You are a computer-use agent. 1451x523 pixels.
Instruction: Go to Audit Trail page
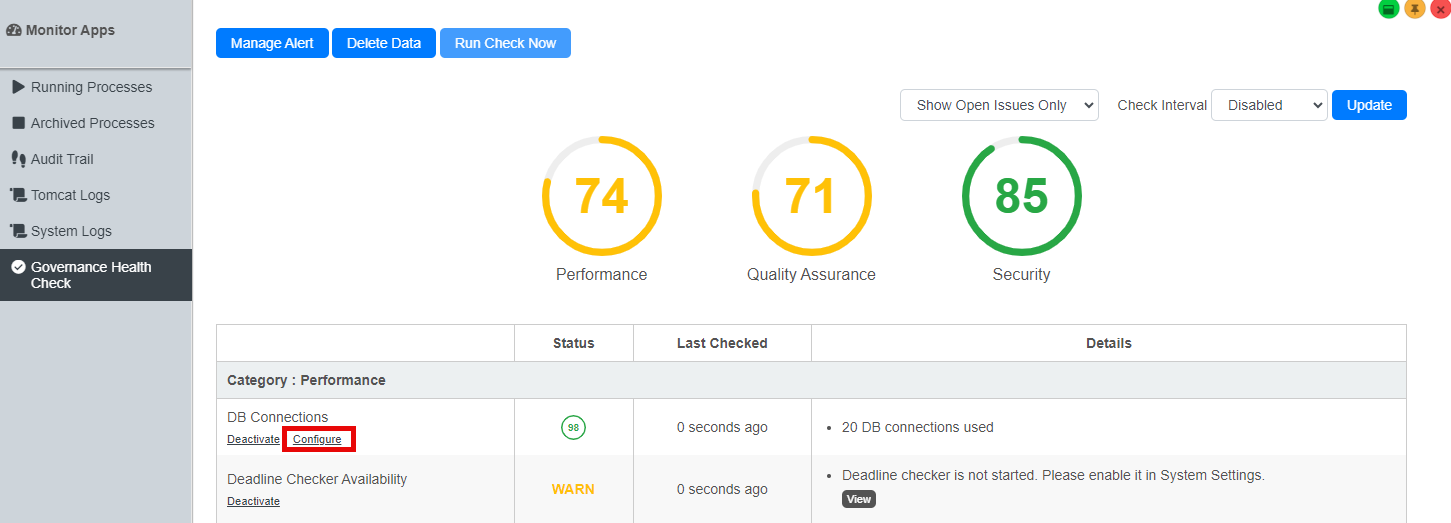[96, 159]
